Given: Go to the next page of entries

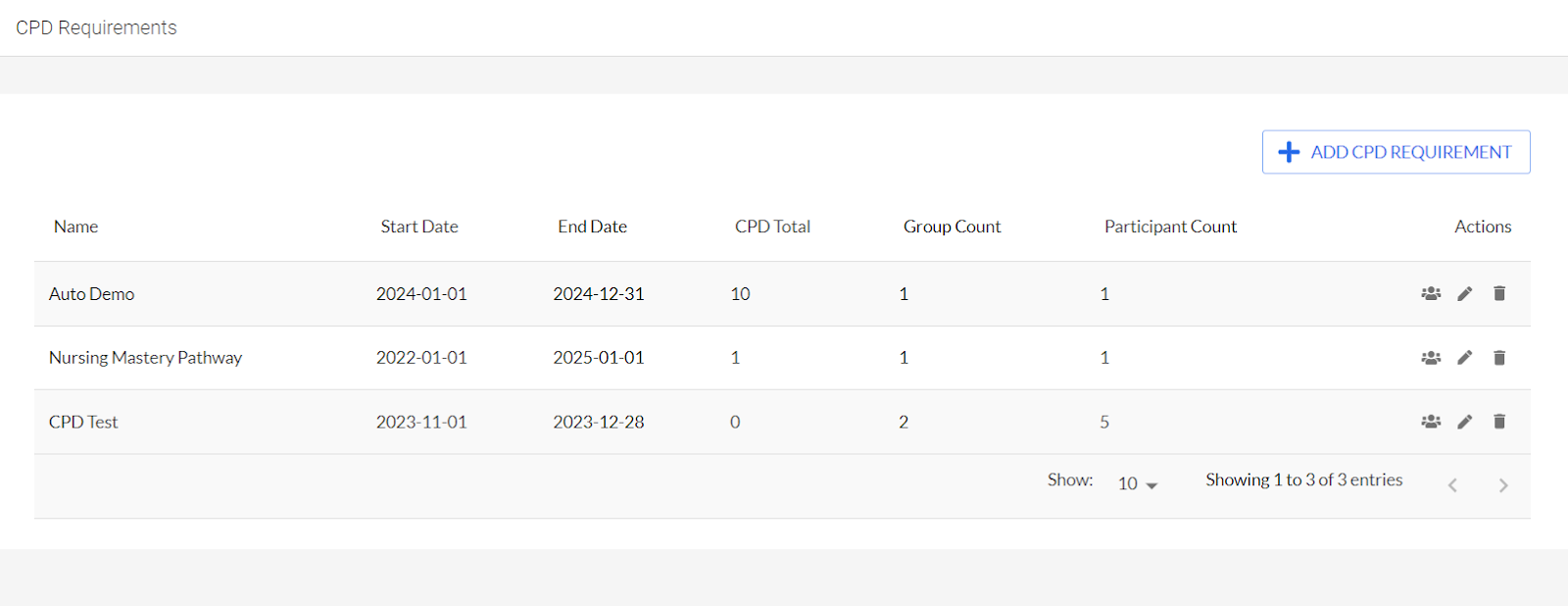Looking at the screenshot, I should pos(1503,485).
